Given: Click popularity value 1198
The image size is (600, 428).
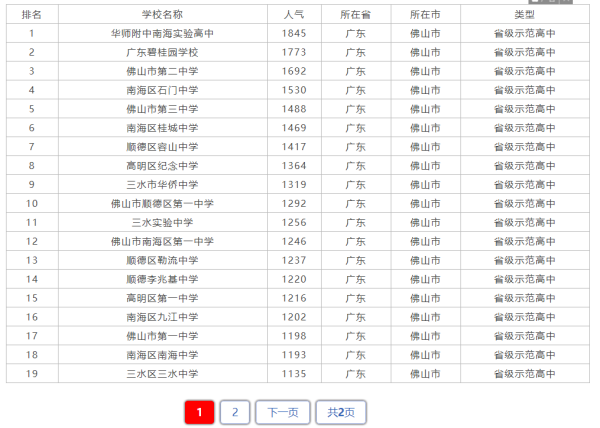Looking at the screenshot, I should tap(294, 336).
